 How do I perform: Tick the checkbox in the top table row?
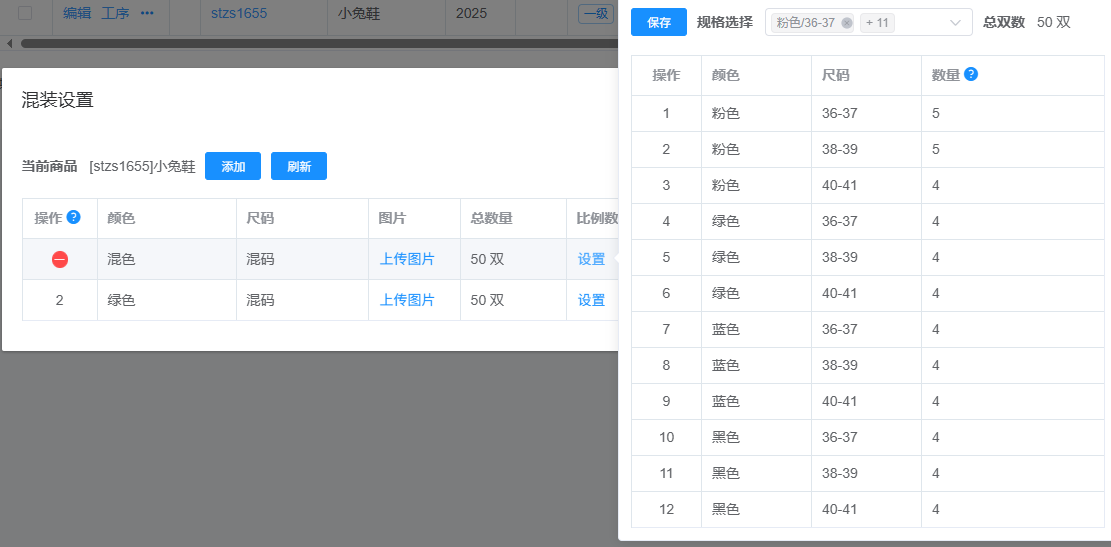[x=25, y=13]
